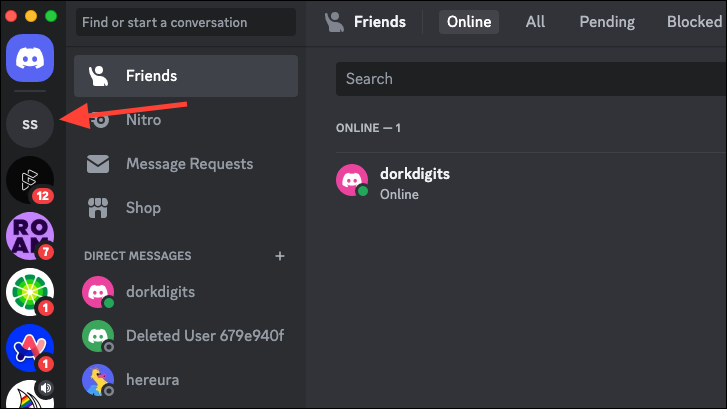Open Nitro page
This screenshot has height=409, width=727.
[186, 120]
